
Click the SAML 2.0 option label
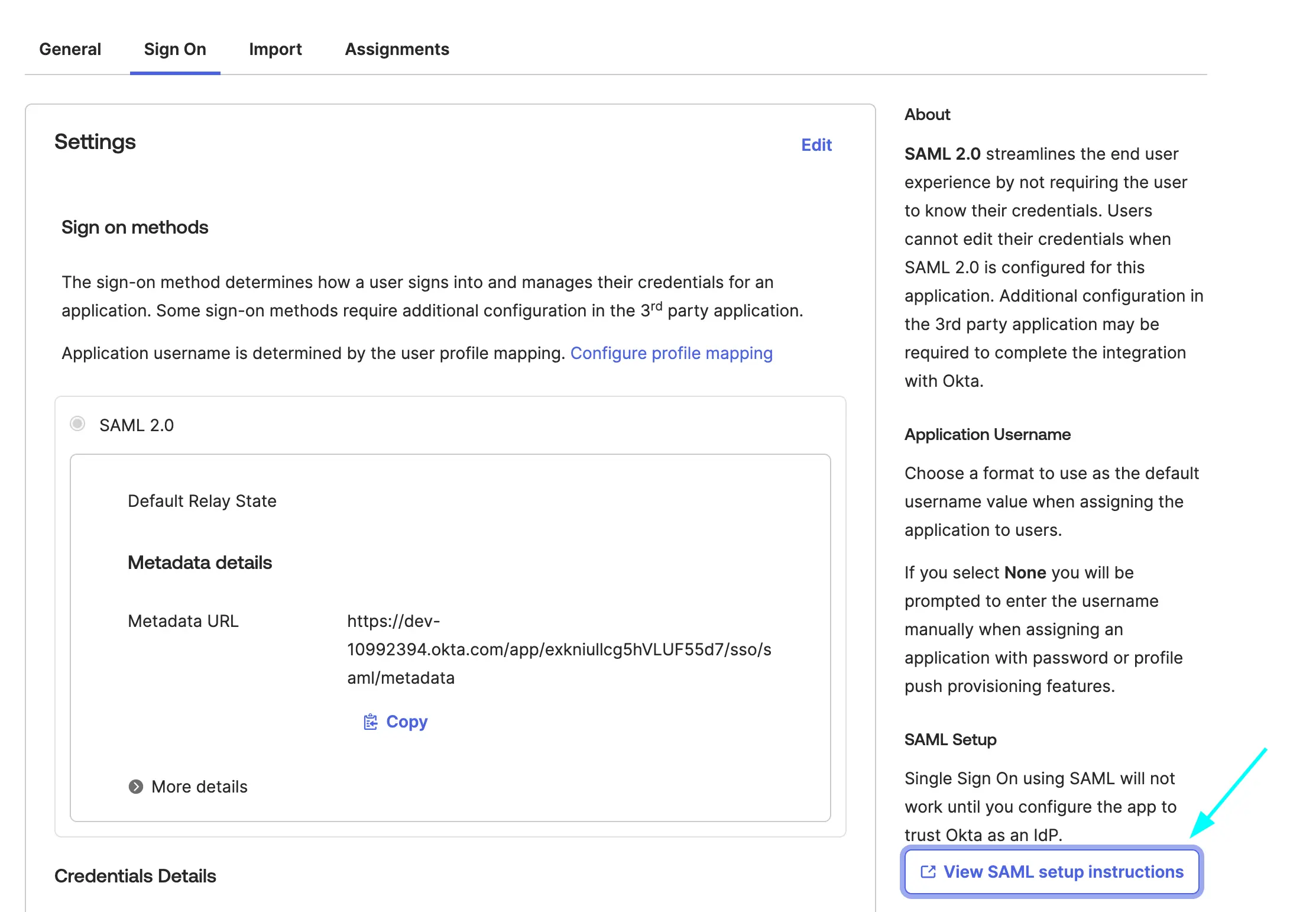click(x=137, y=425)
